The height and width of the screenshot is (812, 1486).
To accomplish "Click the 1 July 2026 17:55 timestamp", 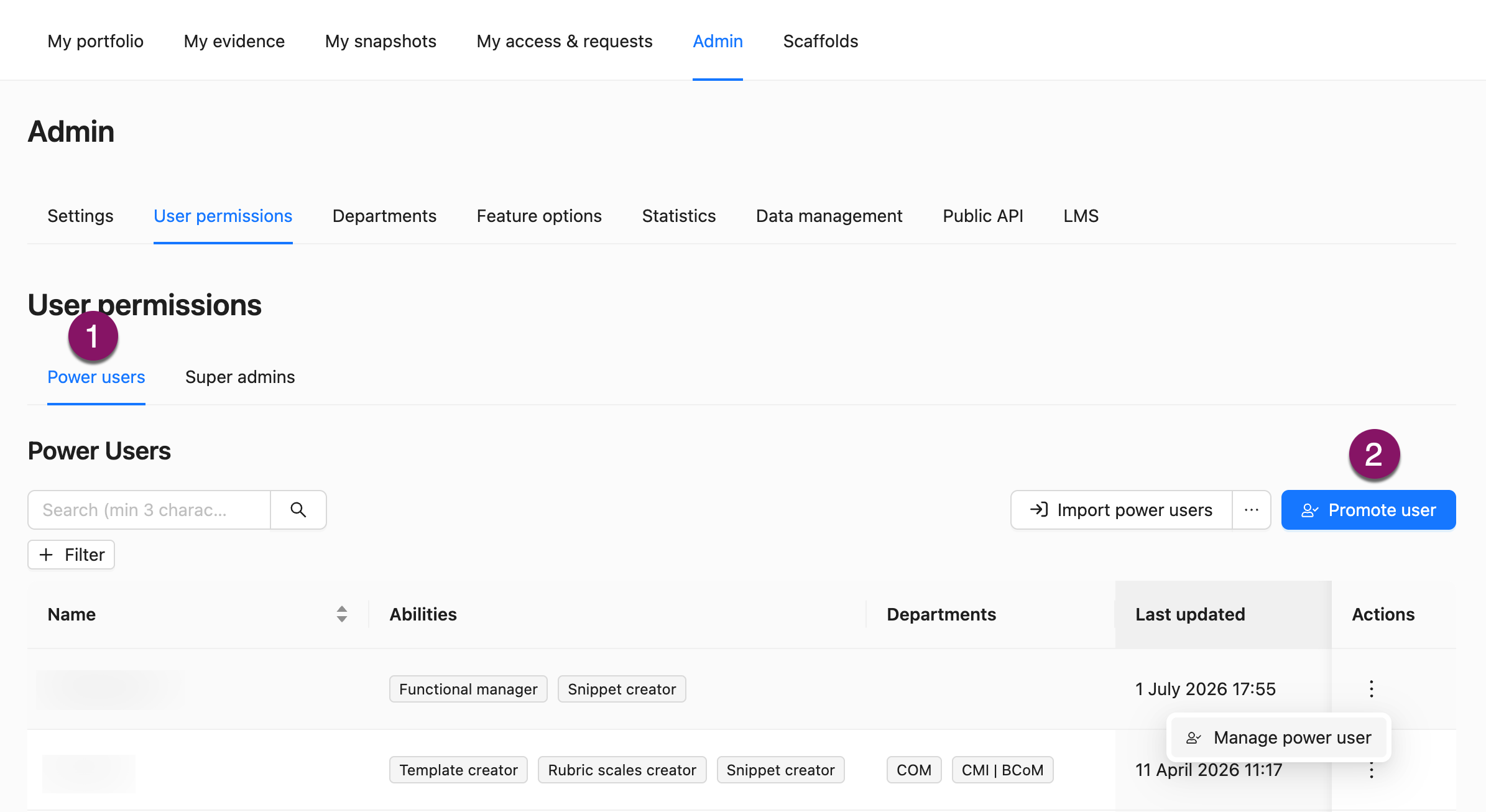I will point(1205,689).
